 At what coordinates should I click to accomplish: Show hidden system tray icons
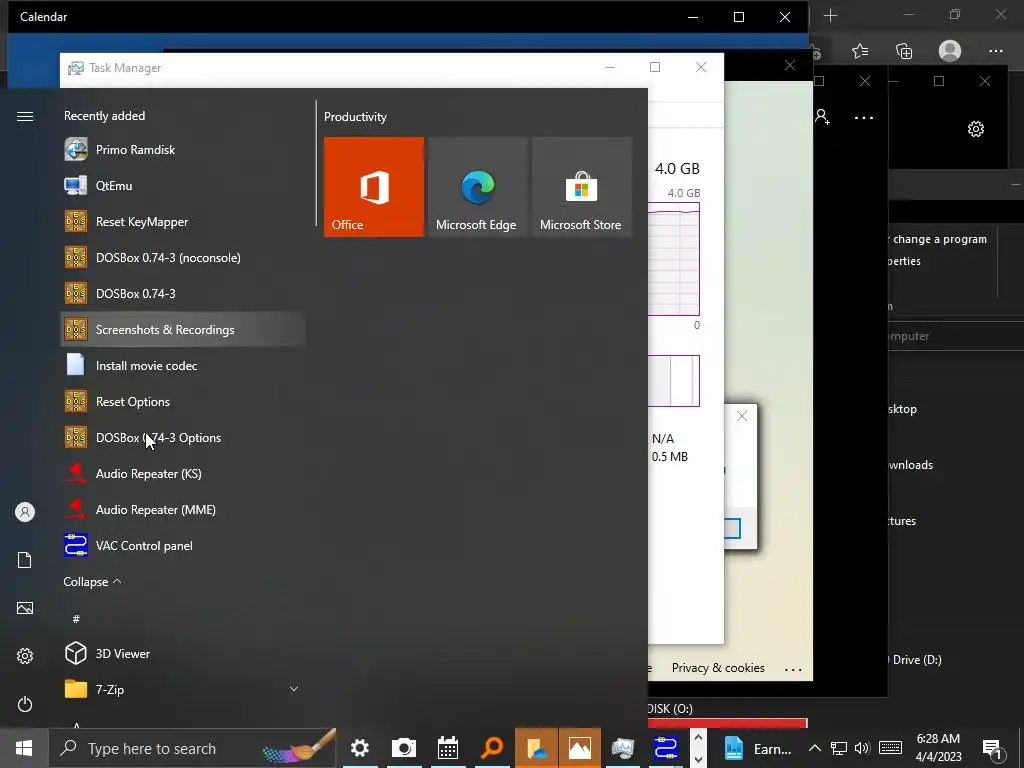pos(814,748)
